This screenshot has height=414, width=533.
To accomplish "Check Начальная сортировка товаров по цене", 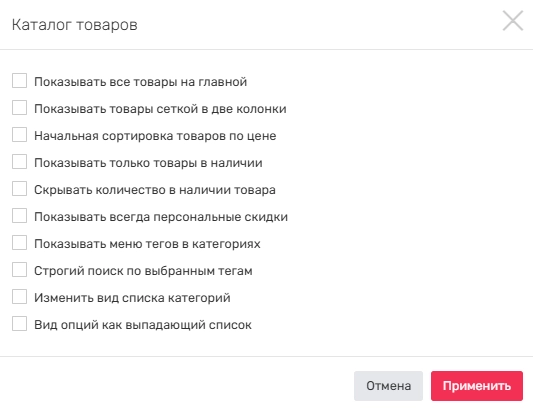I will [x=19, y=135].
